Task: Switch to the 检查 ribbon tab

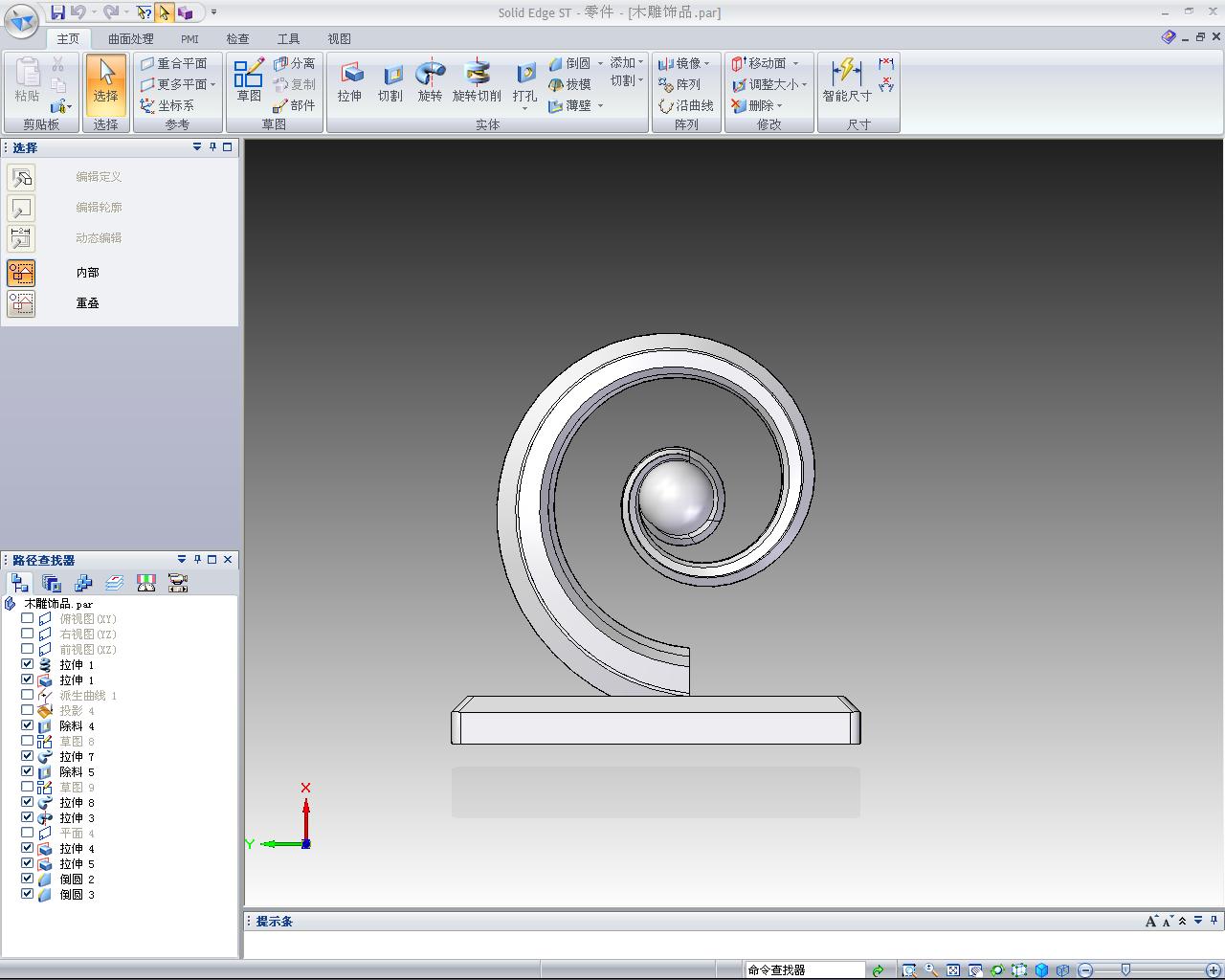Action: coord(237,38)
